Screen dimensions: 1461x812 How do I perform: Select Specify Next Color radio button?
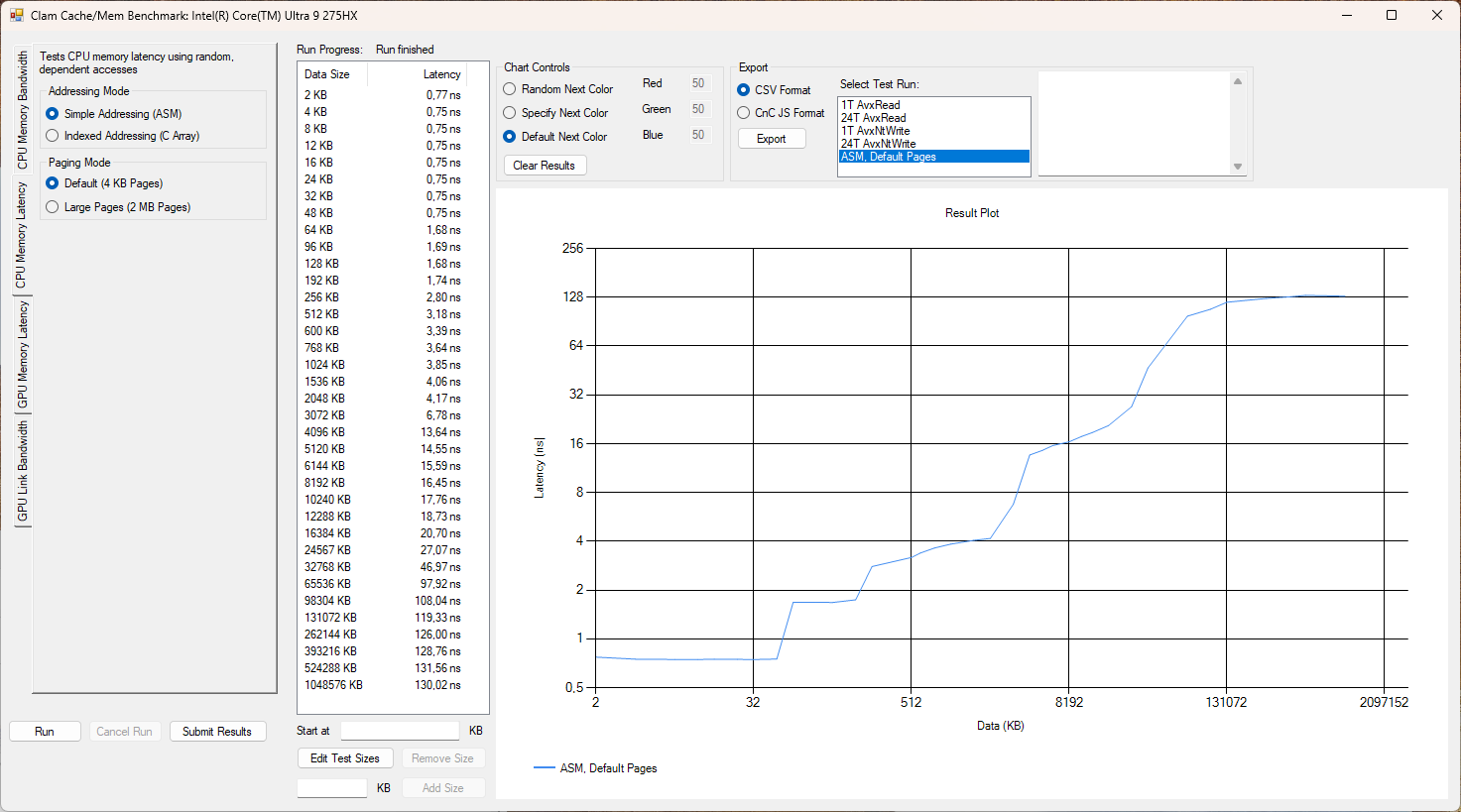coord(510,113)
